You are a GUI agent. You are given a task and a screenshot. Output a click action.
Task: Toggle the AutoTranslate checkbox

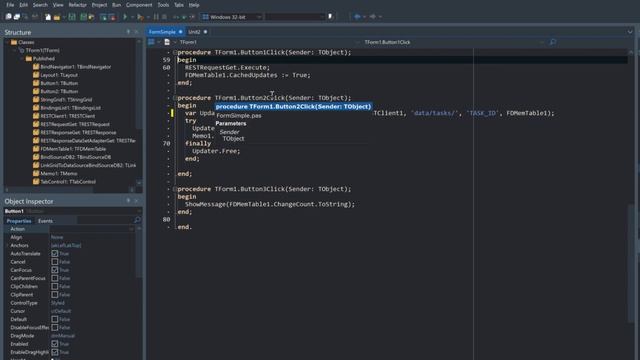tap(55, 253)
